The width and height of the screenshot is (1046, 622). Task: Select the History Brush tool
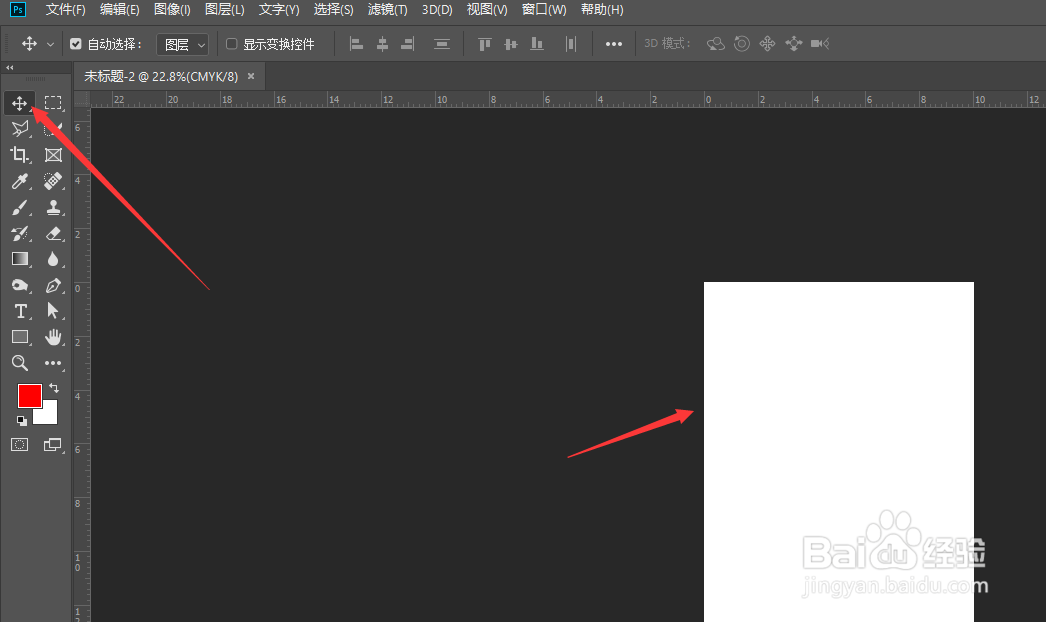20,234
